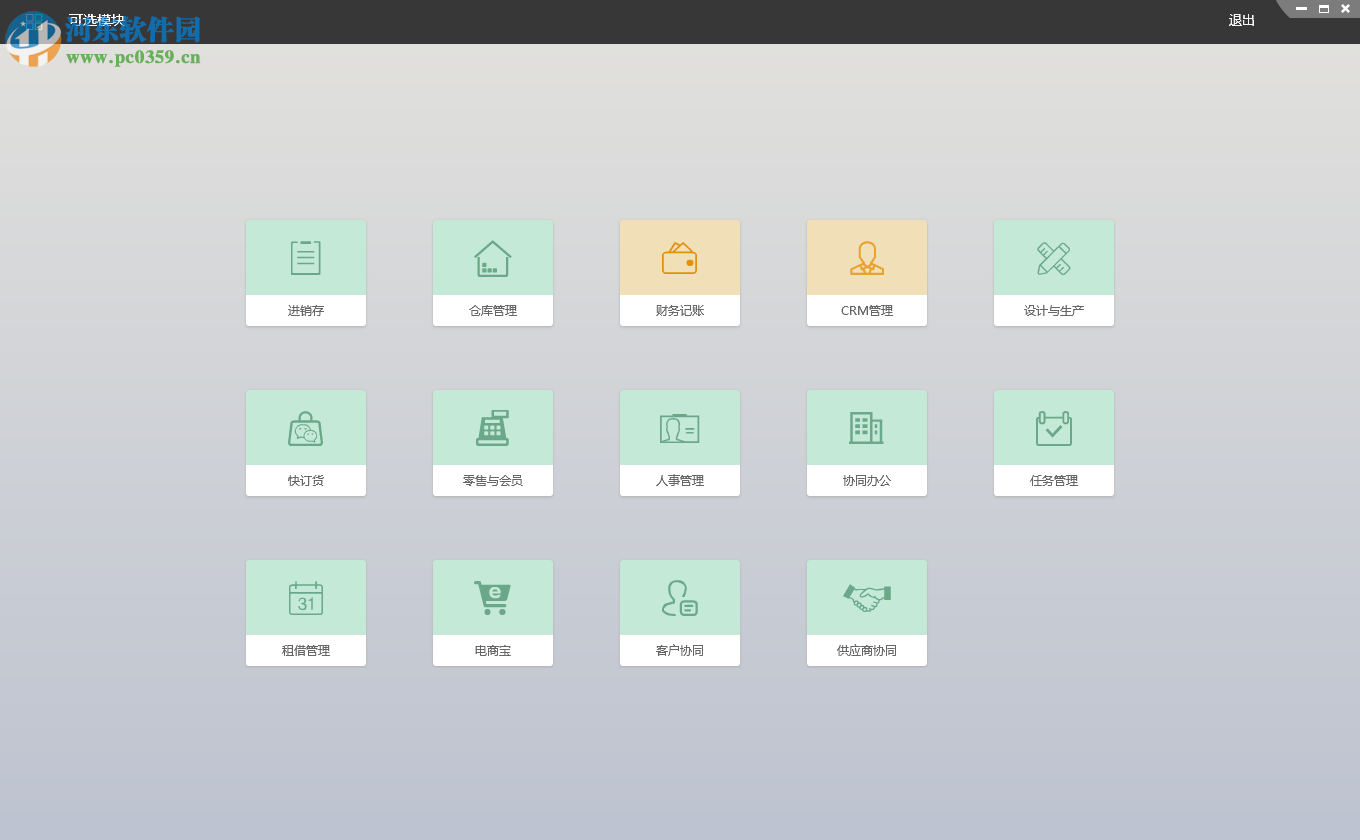This screenshot has height=840, width=1360.
Task: Maximize the application window
Action: [x=1324, y=9]
